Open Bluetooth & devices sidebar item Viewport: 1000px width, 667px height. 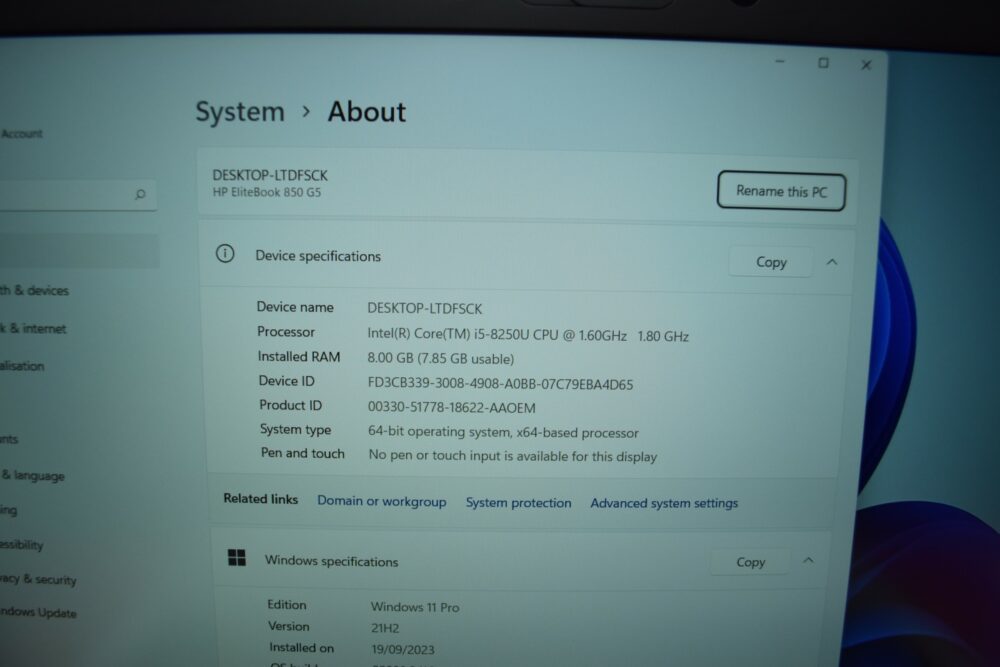click(x=34, y=290)
